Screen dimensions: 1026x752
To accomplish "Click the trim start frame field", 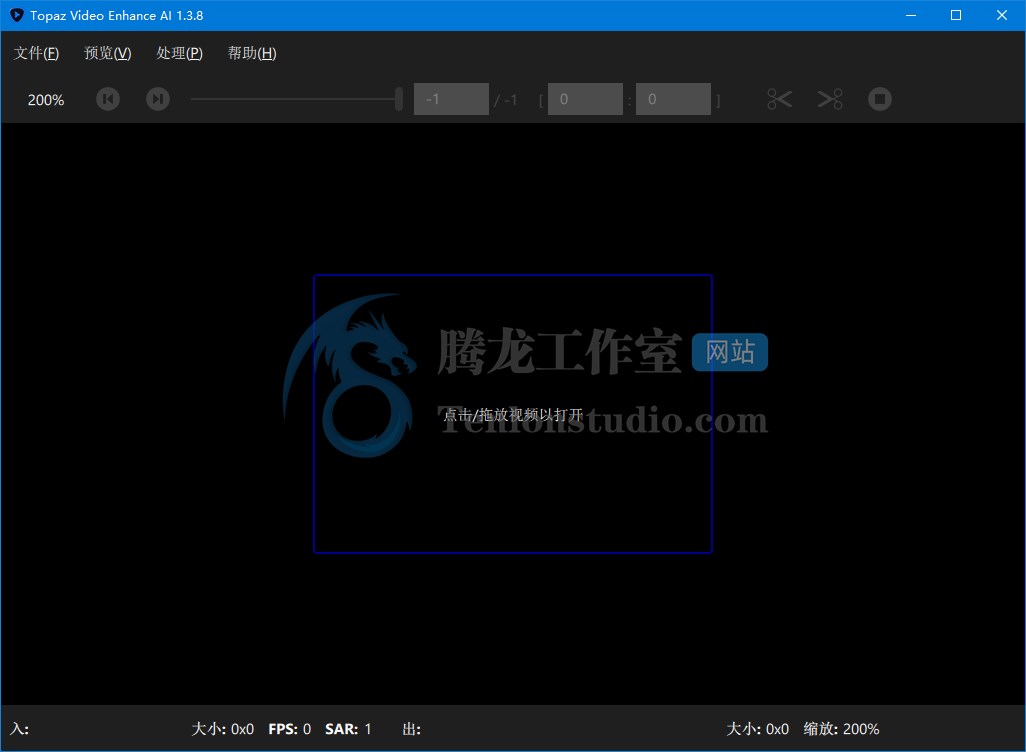I will [585, 99].
